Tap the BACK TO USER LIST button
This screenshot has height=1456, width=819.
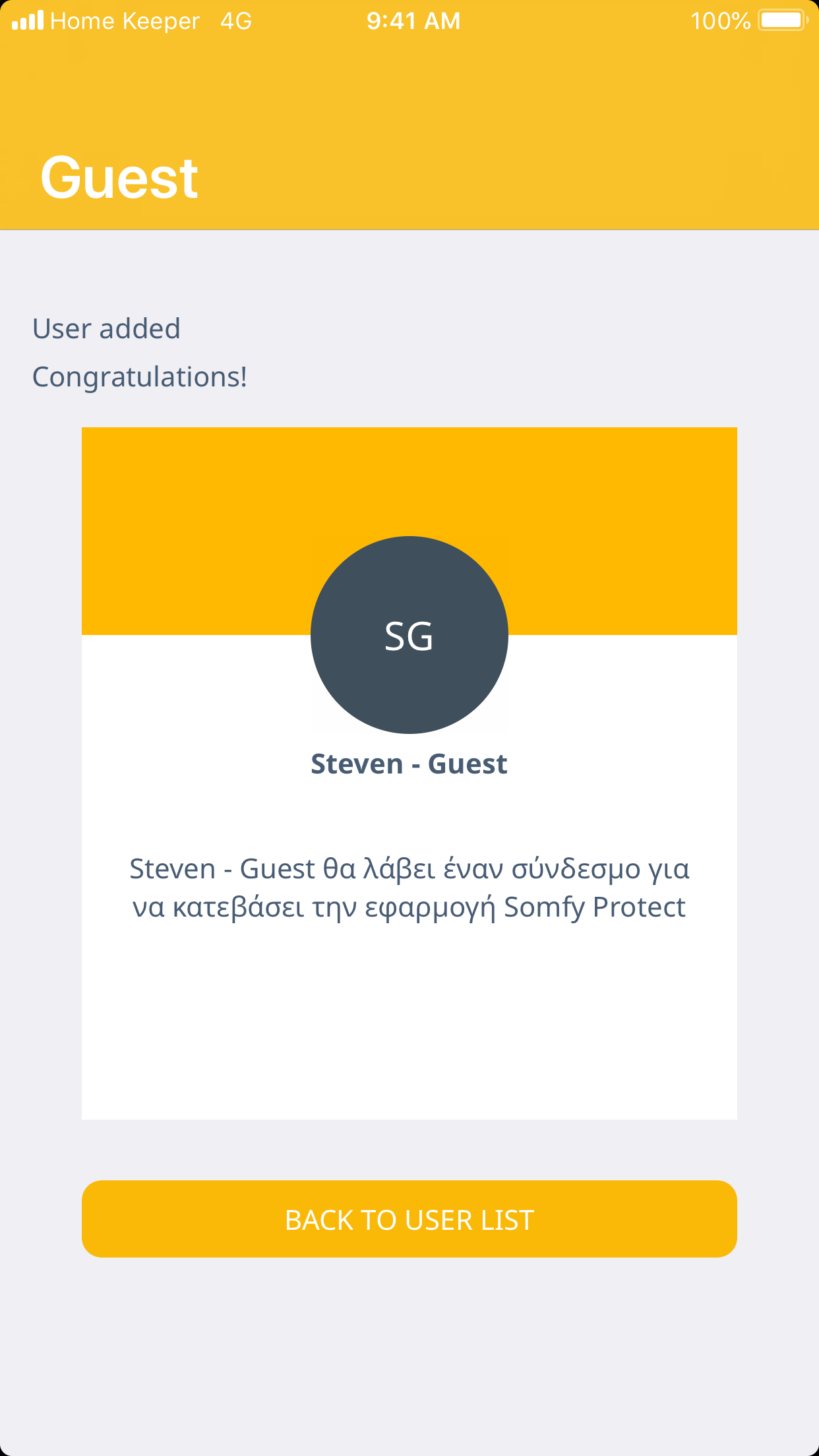pos(409,1219)
